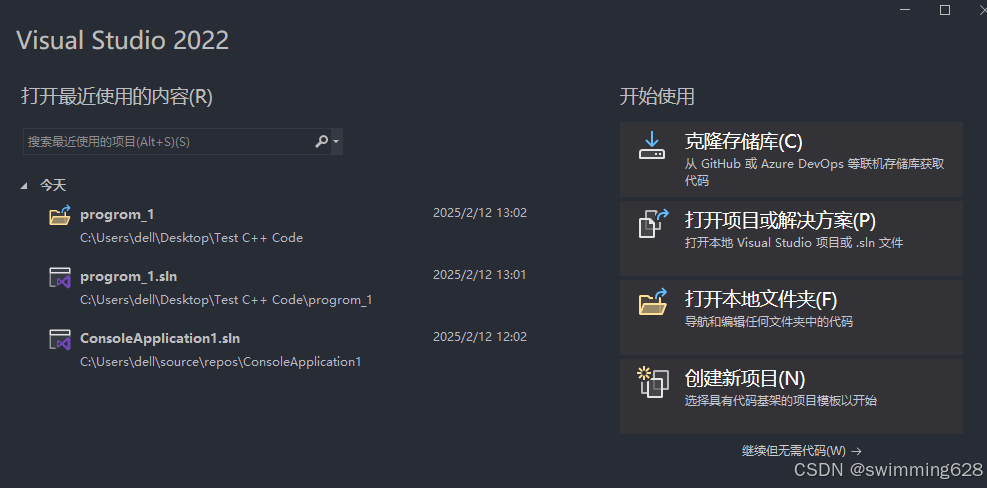Click the open local folder icon
987x488 pixels.
[x=653, y=302]
